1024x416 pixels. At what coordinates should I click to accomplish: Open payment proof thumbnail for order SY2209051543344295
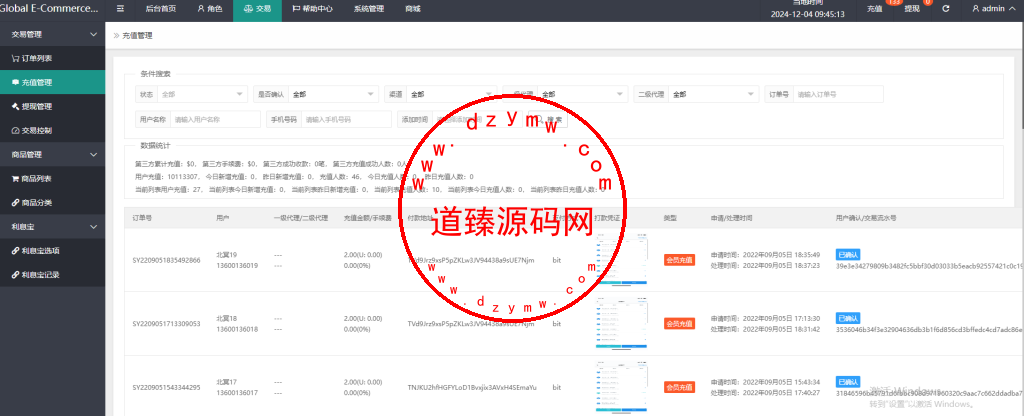coord(622,387)
